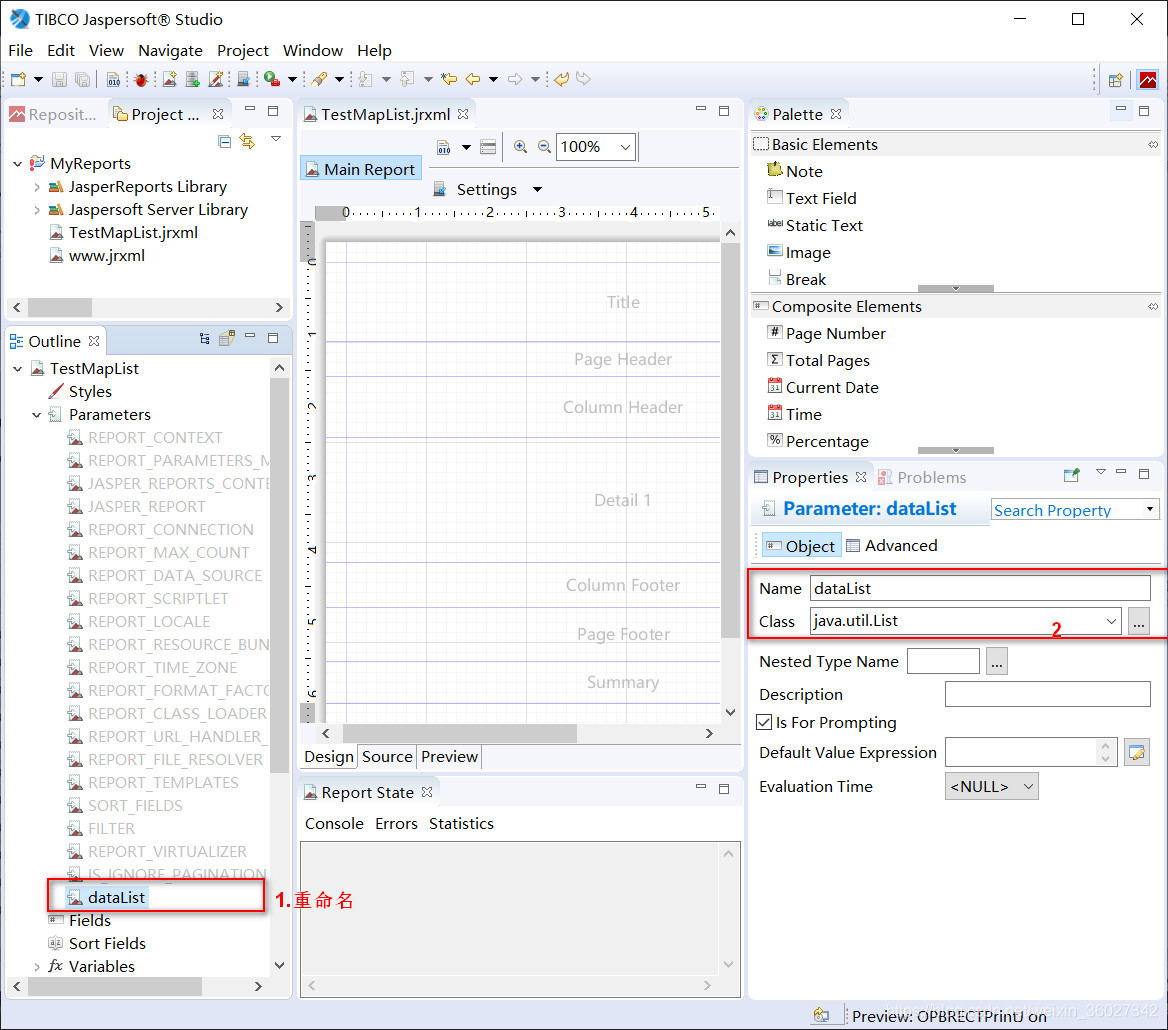The image size is (1168, 1030).
Task: Switch to the Source tab
Action: (387, 757)
